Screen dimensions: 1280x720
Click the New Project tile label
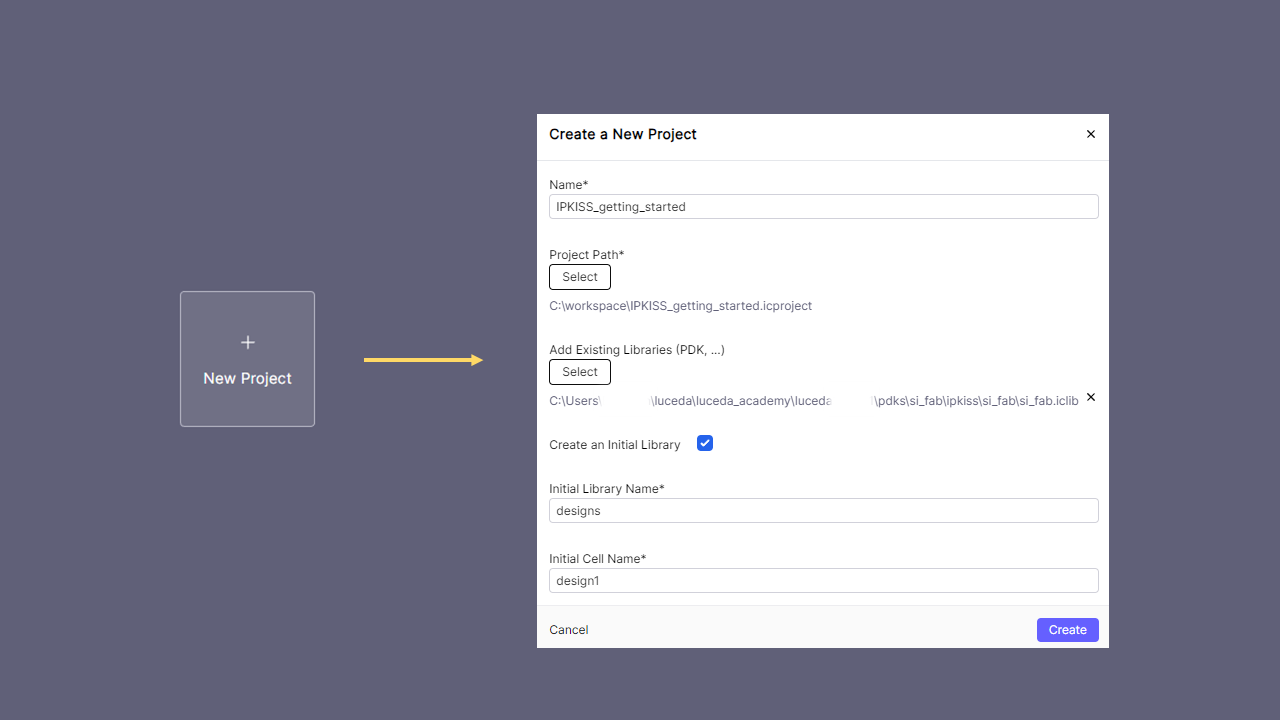coord(248,378)
